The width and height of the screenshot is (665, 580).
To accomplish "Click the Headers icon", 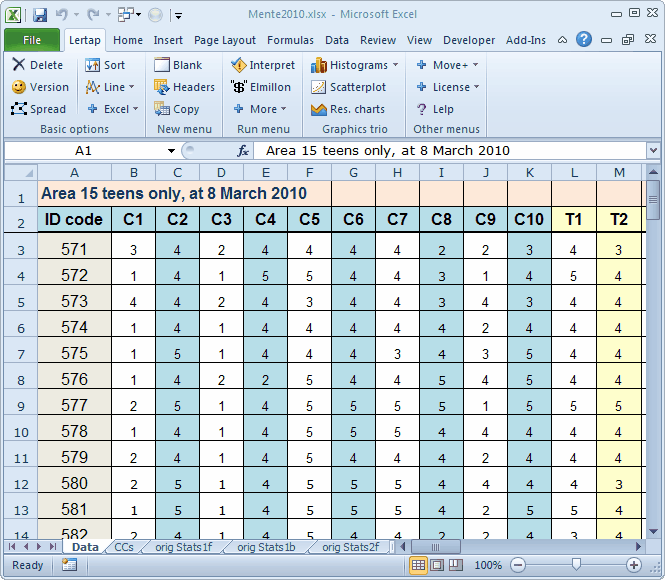I will point(162,87).
